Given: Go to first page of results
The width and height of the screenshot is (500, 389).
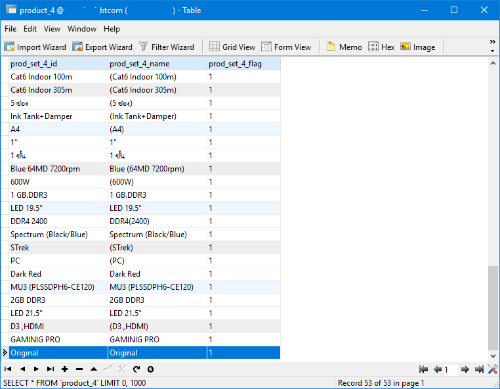Looking at the screenshot, I should tap(423, 369).
